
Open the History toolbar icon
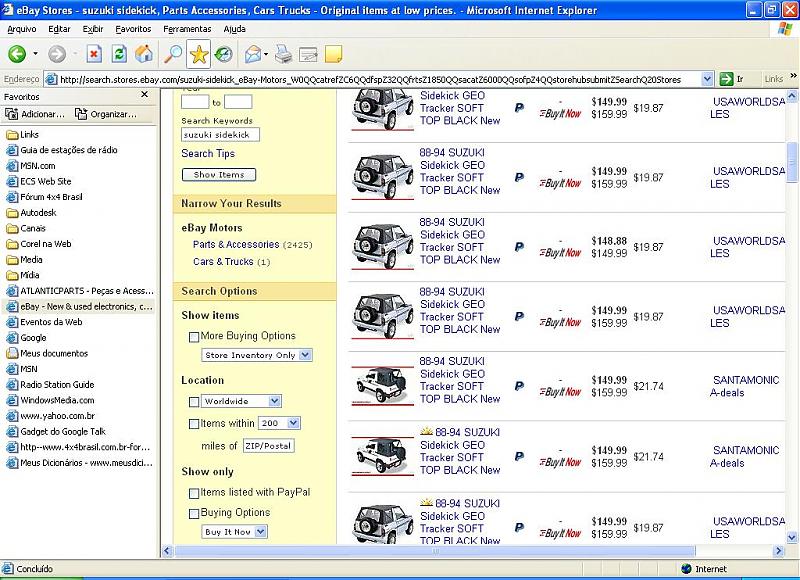[x=223, y=54]
